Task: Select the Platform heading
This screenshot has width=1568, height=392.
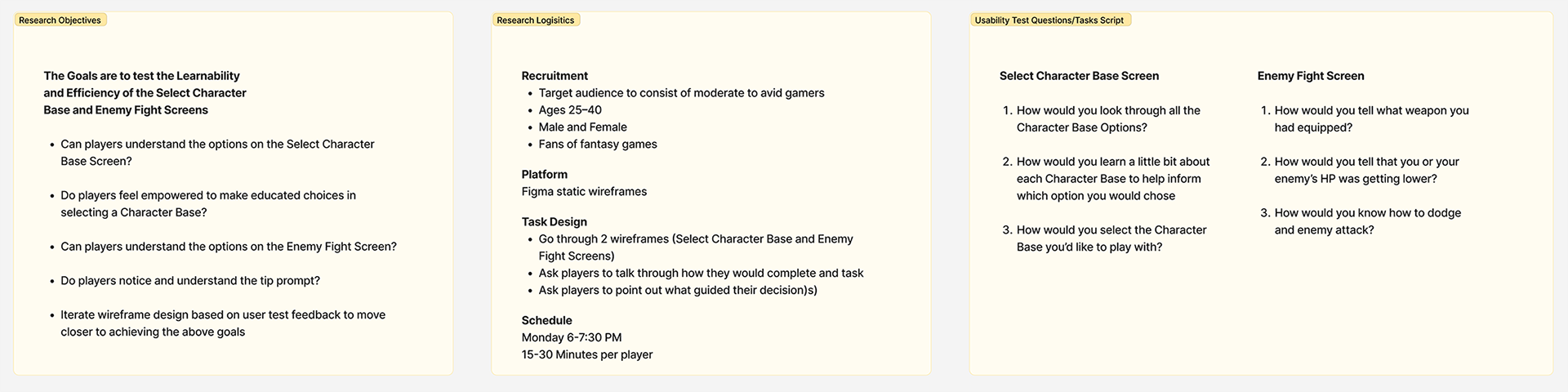Action: pos(544,175)
